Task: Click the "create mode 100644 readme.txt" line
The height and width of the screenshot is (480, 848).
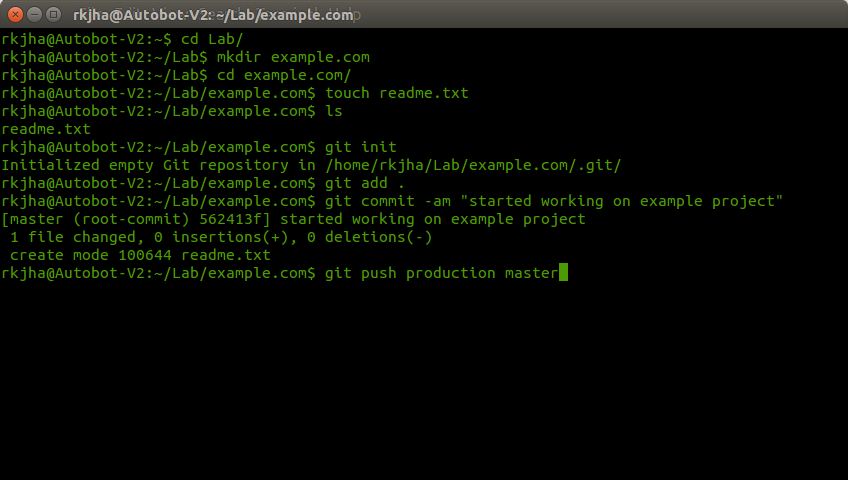Action: point(140,255)
